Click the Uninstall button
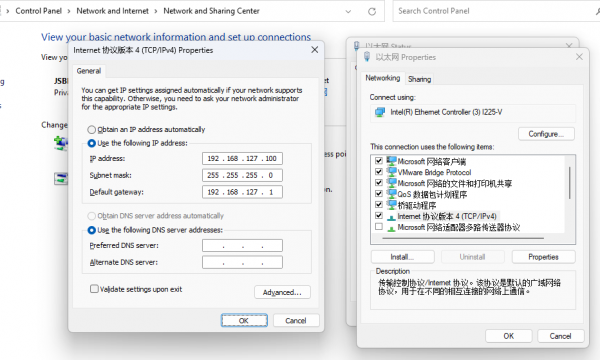Image resolution: width=600 pixels, height=360 pixels. [472, 257]
